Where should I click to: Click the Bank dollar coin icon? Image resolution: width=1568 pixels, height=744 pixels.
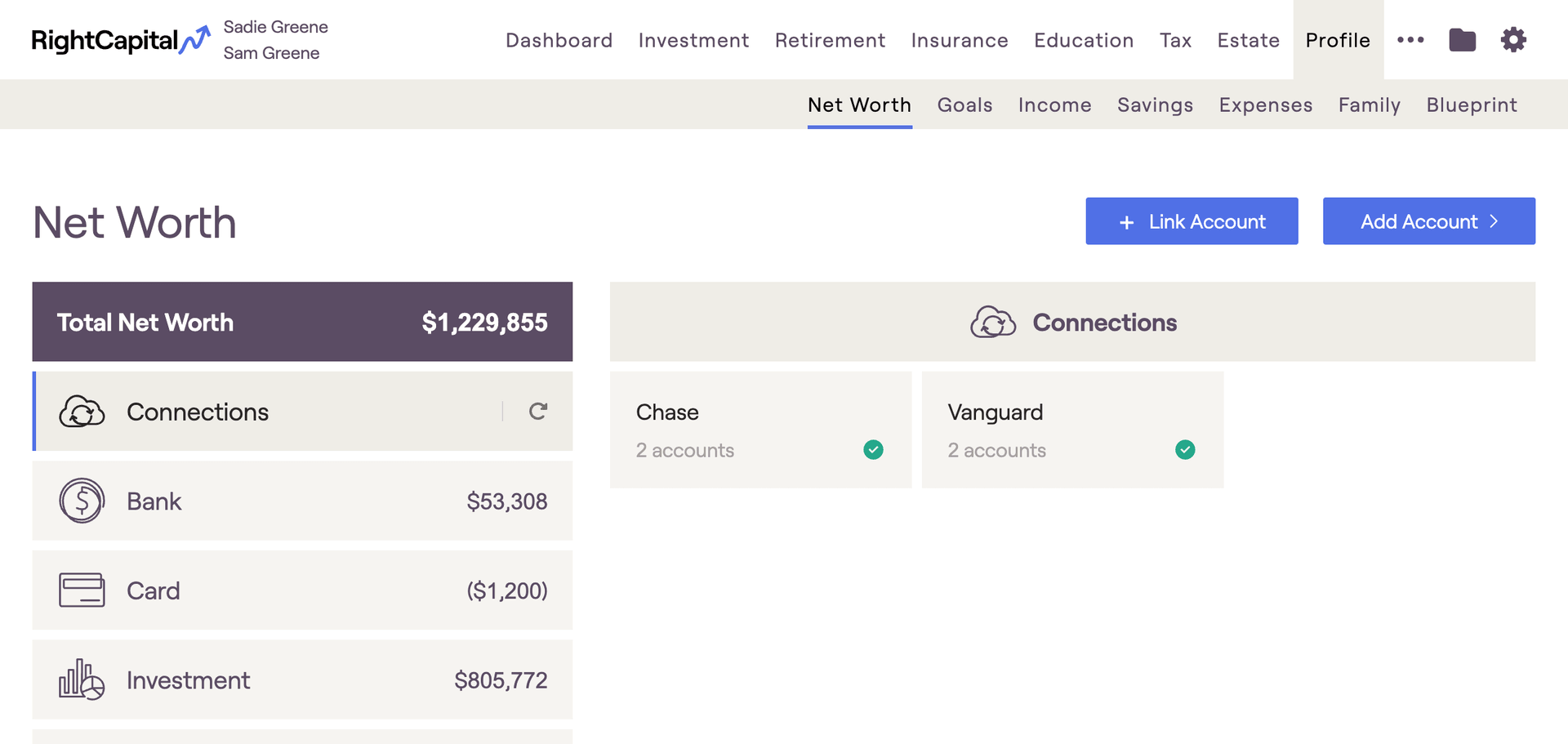pyautogui.click(x=82, y=501)
